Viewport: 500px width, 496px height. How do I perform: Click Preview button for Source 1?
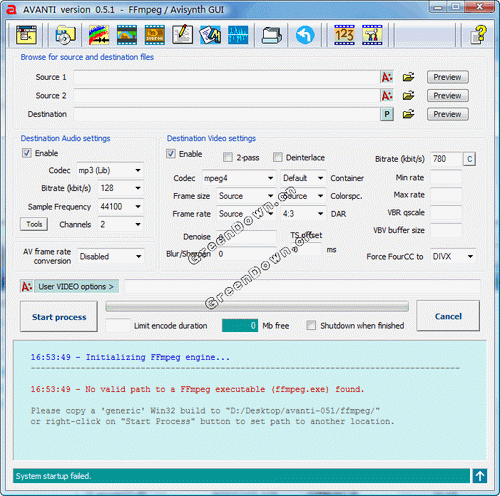pos(447,77)
